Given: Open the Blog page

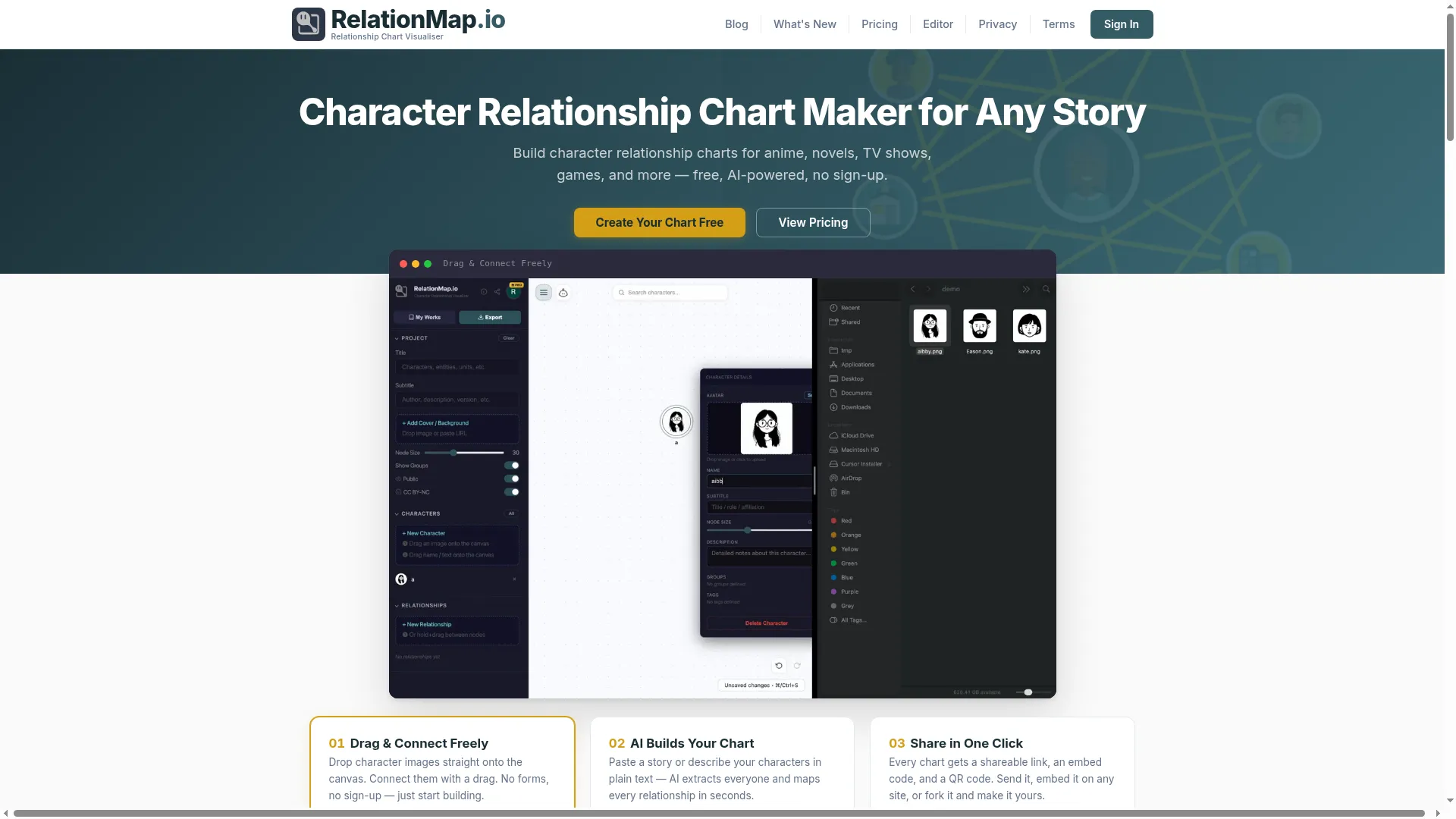Looking at the screenshot, I should tap(736, 24).
